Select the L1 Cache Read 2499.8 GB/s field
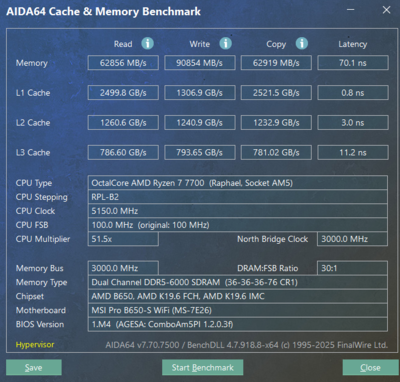The image size is (400, 382). tap(123, 93)
